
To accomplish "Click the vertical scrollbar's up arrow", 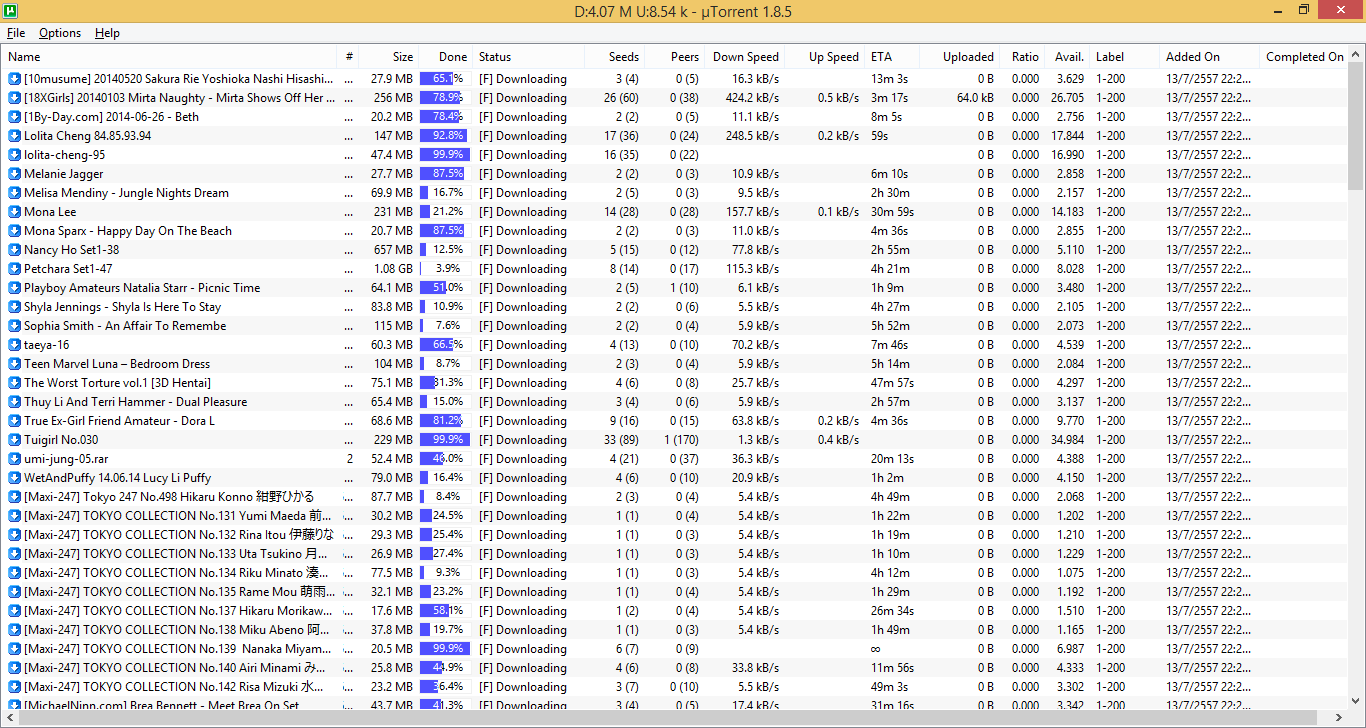I will (1357, 53).
